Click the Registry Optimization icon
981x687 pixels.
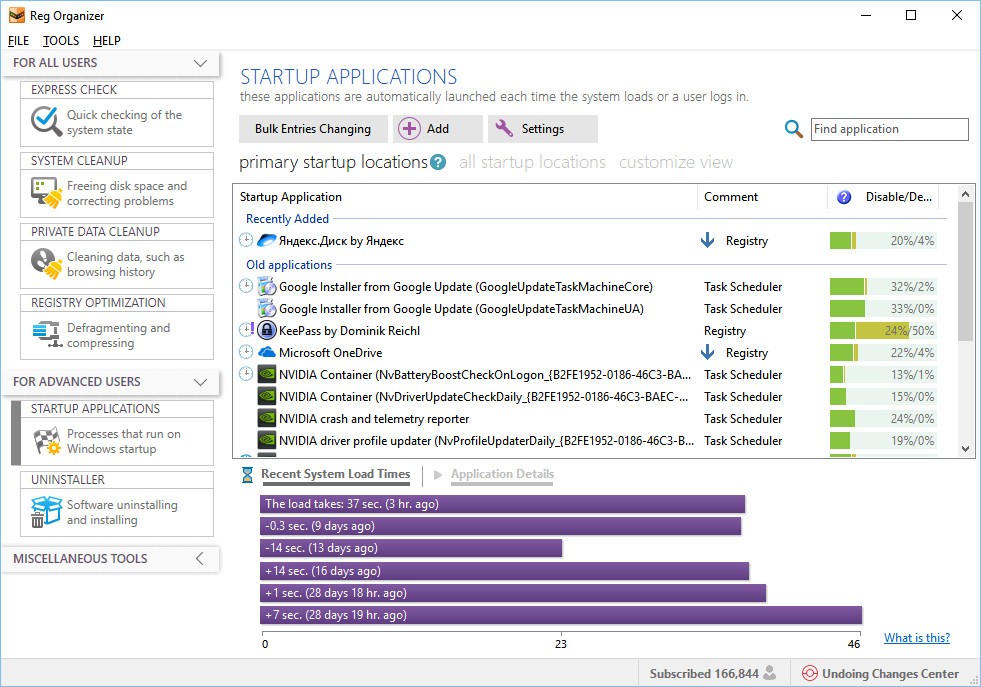[x=46, y=335]
